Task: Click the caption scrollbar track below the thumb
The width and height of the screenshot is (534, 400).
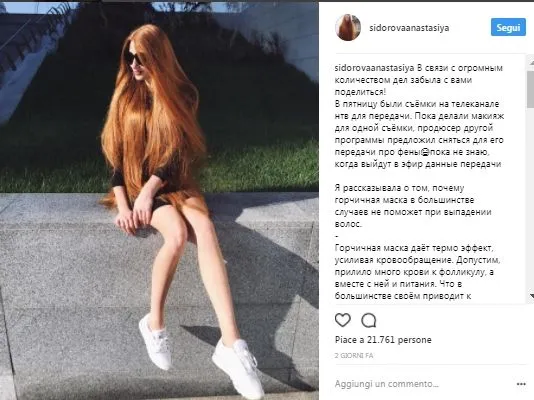Action: tap(531, 200)
